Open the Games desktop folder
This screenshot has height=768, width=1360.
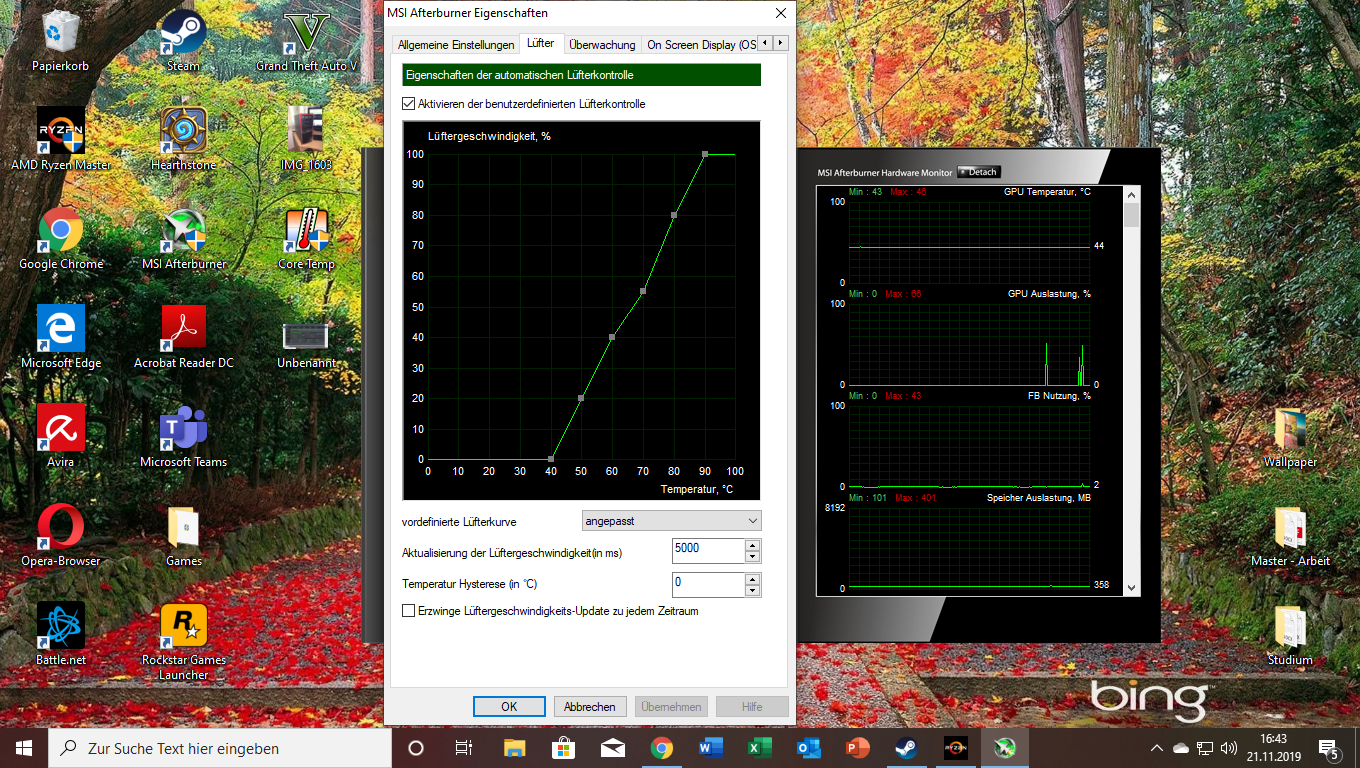tap(184, 535)
